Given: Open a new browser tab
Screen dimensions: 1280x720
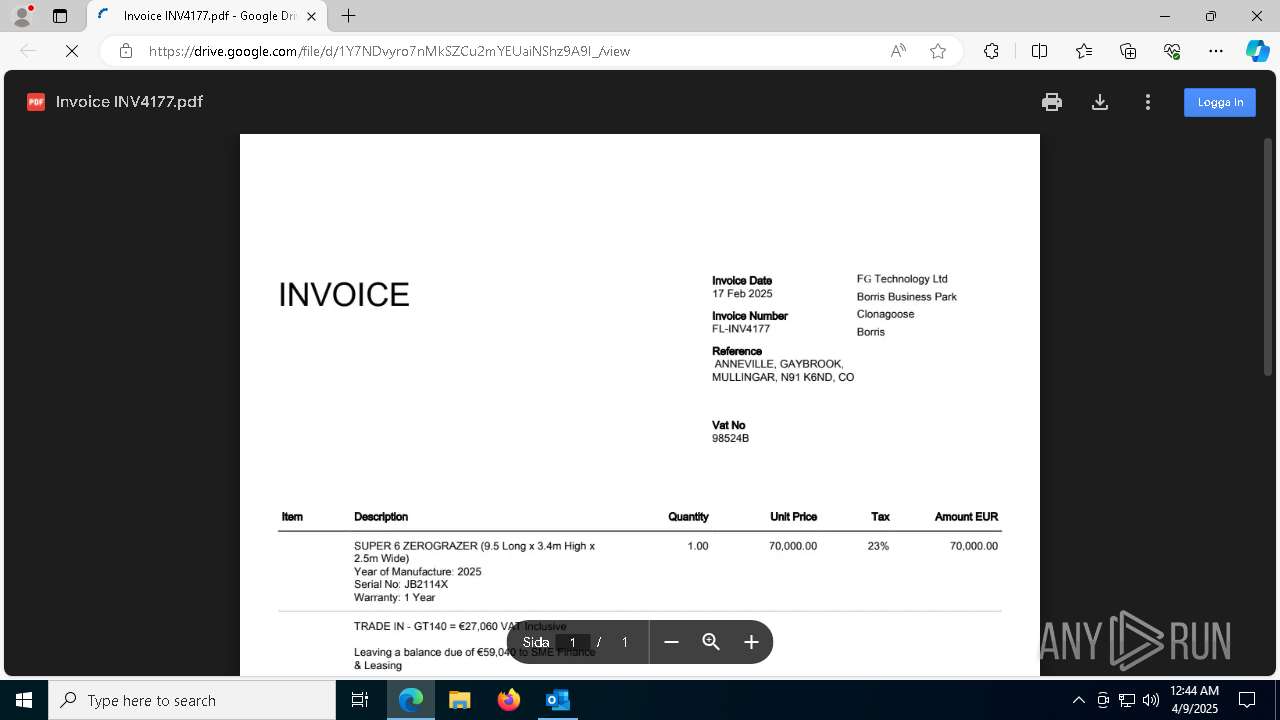Looking at the screenshot, I should tap(348, 16).
